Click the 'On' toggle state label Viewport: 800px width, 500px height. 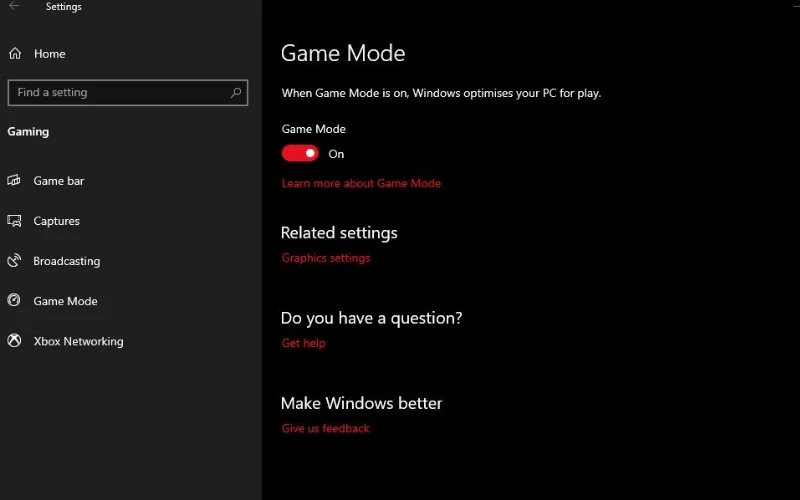(336, 154)
